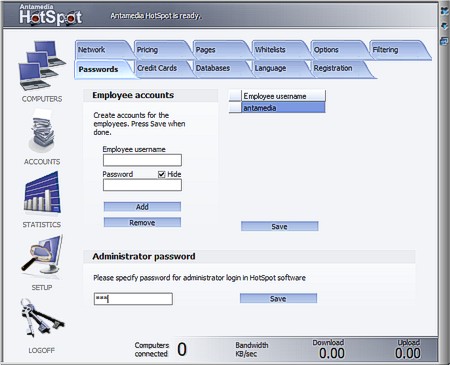Open the Statistics chart icon
This screenshot has height=365, width=450.
pos(42,193)
